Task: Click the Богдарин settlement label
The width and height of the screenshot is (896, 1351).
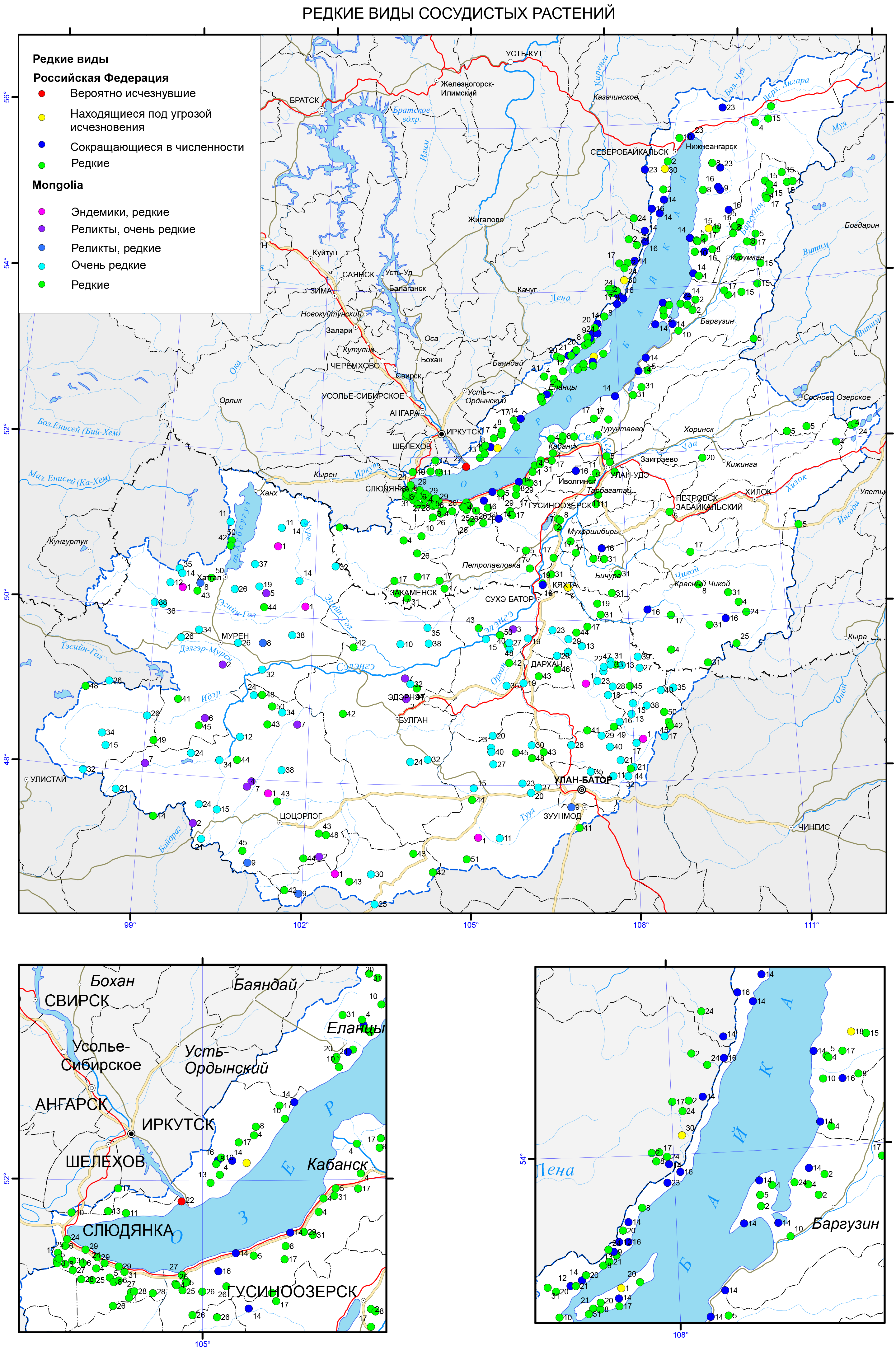Action: pos(862,225)
